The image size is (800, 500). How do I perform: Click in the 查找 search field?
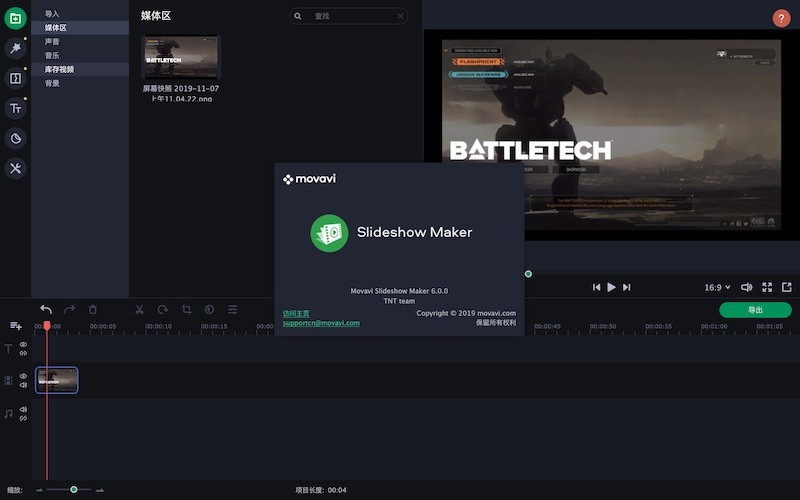pyautogui.click(x=348, y=16)
